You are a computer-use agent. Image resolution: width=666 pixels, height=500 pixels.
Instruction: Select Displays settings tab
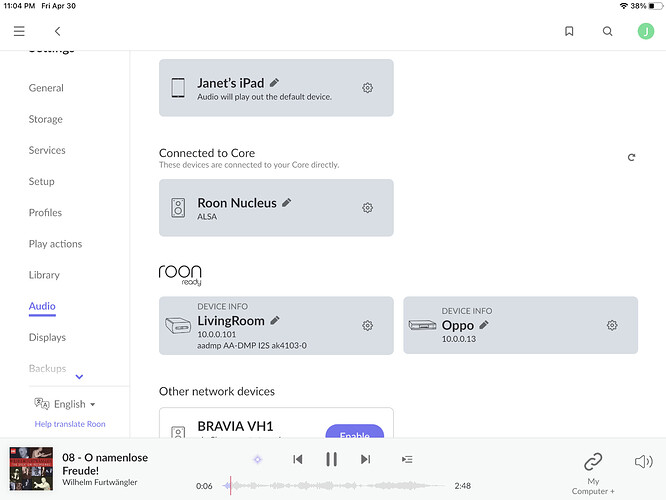(47, 338)
